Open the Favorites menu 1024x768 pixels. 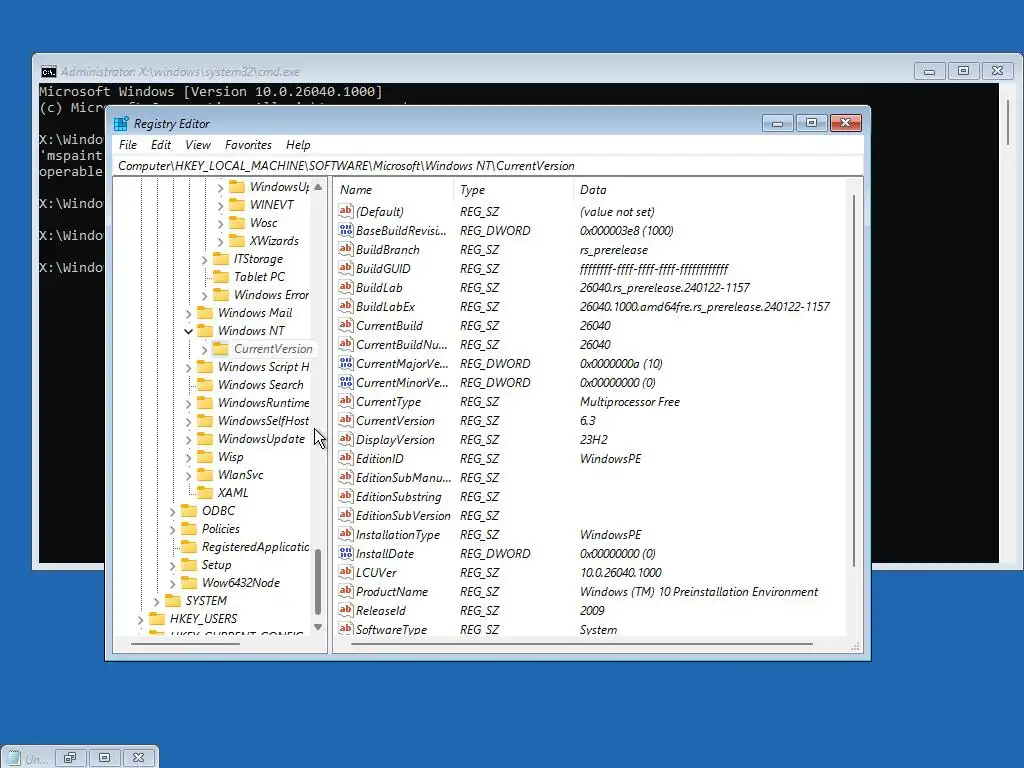click(248, 145)
